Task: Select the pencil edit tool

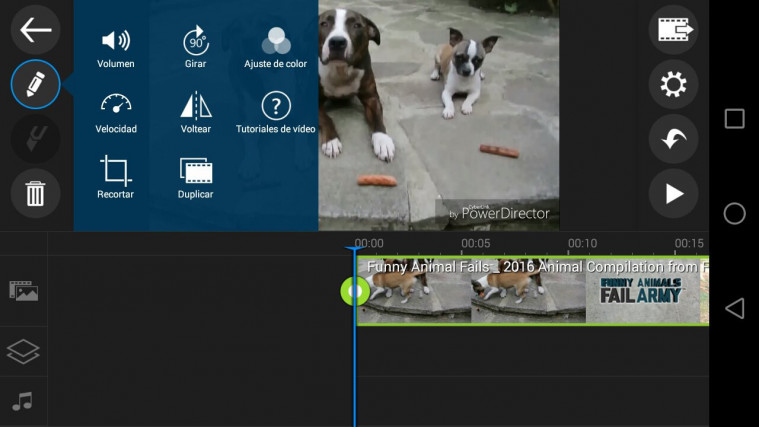Action: pyautogui.click(x=35, y=84)
